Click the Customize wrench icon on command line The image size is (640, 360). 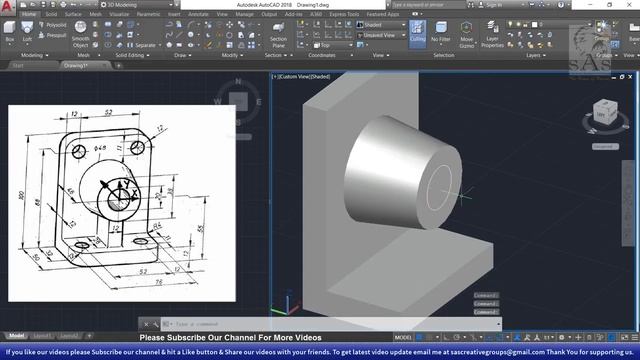[x=156, y=324]
